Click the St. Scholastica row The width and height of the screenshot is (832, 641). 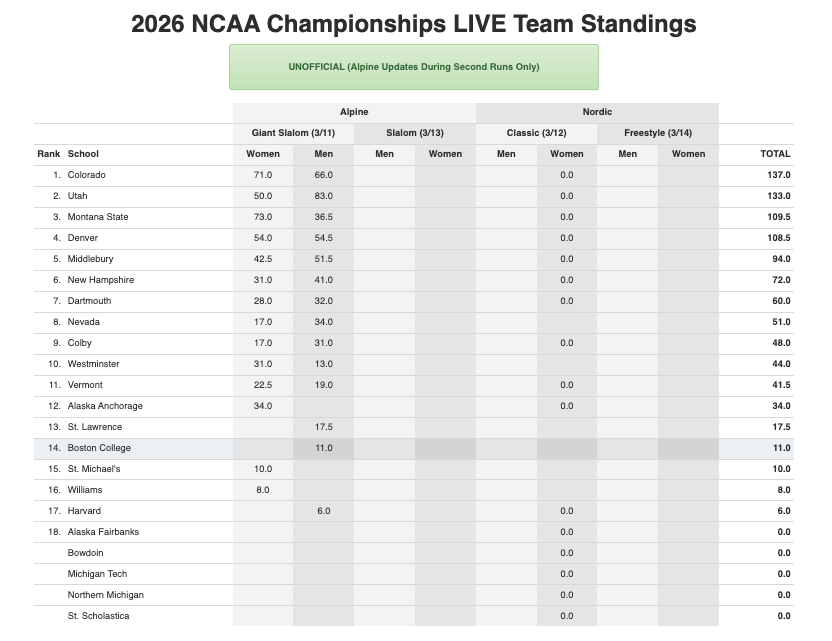click(x=98, y=616)
